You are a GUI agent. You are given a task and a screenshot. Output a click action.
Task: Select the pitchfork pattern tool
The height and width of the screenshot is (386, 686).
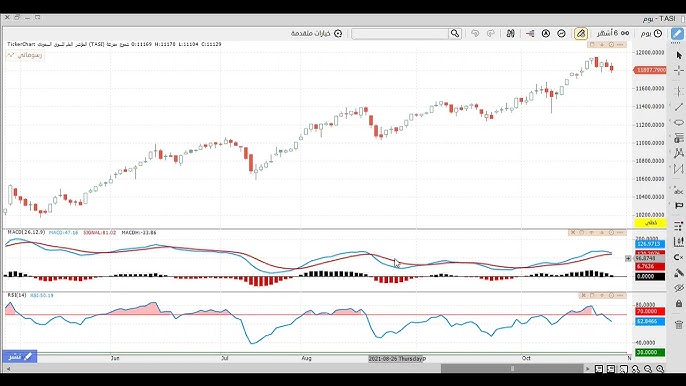tap(679, 153)
